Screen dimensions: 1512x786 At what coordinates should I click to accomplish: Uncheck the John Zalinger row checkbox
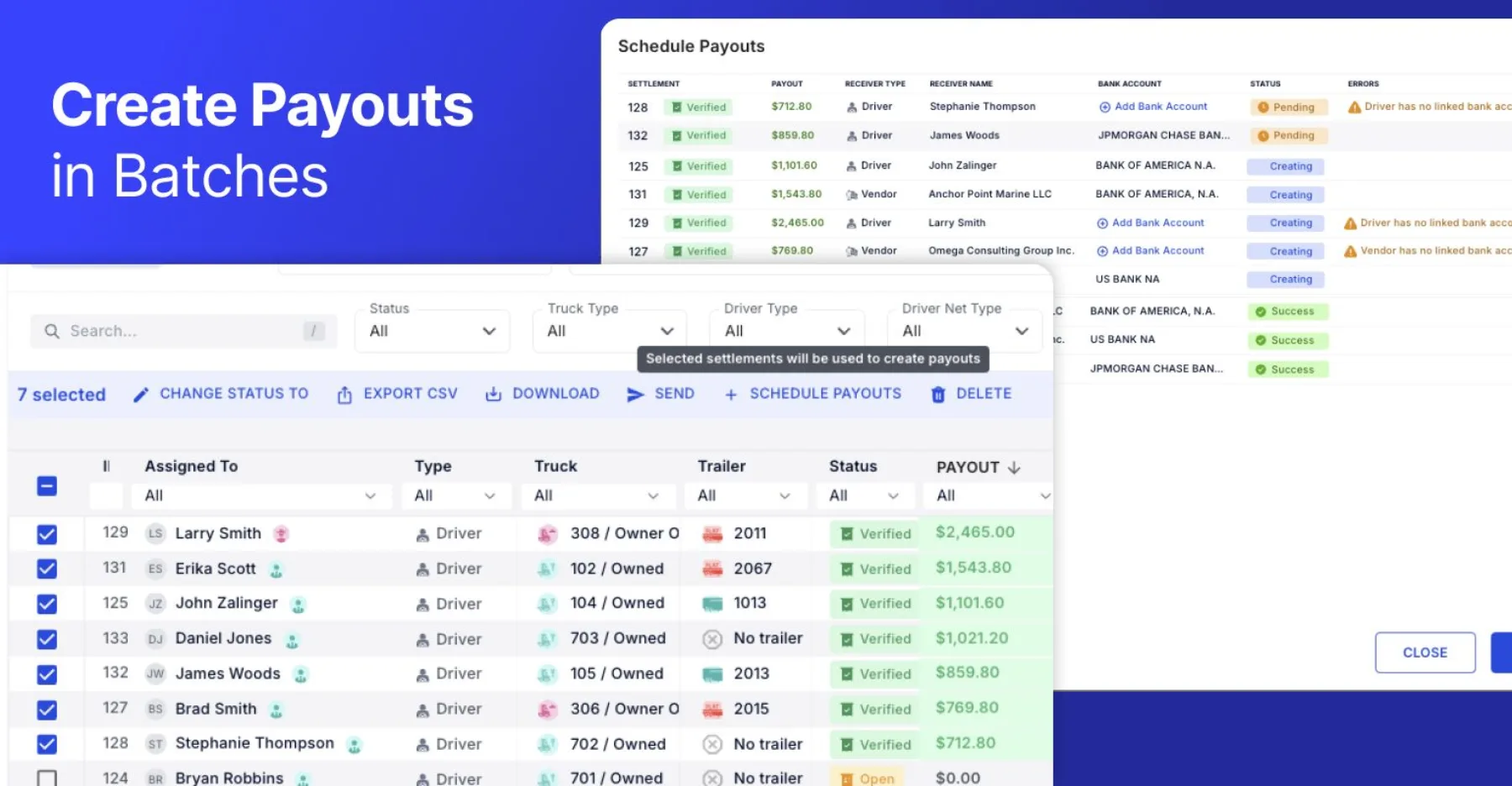47,604
